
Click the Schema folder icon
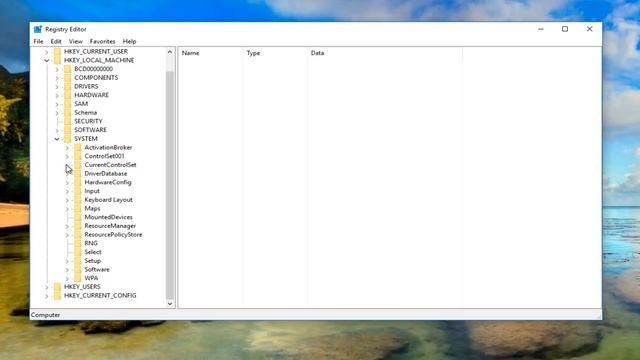pos(67,112)
